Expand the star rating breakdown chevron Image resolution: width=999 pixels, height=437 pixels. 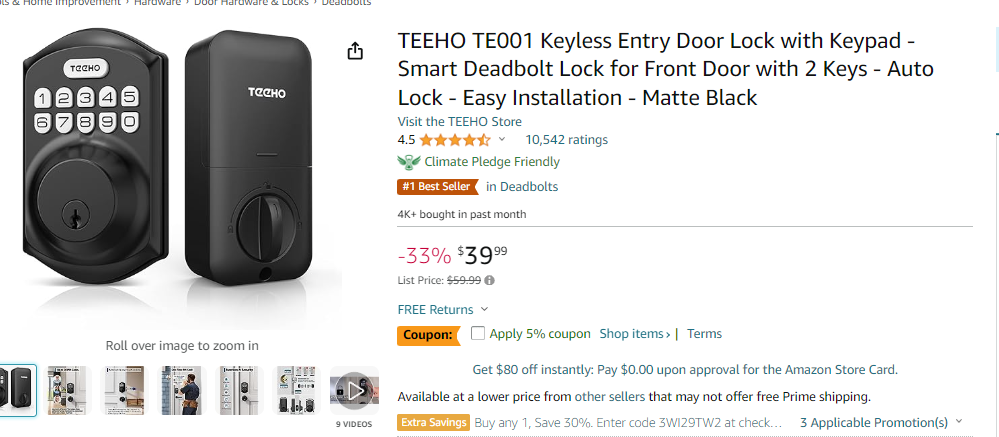pos(501,140)
